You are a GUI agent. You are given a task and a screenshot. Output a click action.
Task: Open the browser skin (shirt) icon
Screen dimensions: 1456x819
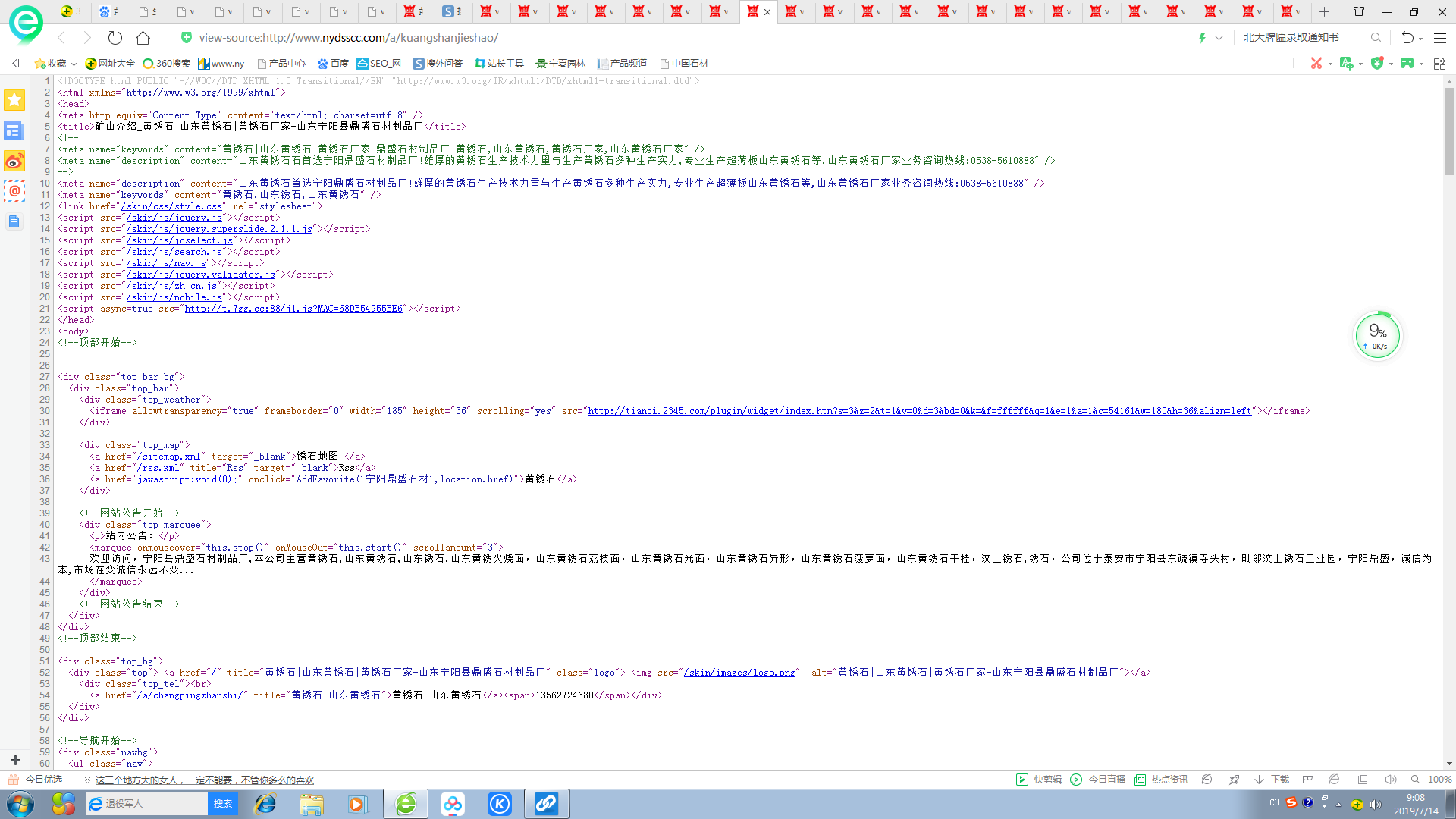point(1358,11)
